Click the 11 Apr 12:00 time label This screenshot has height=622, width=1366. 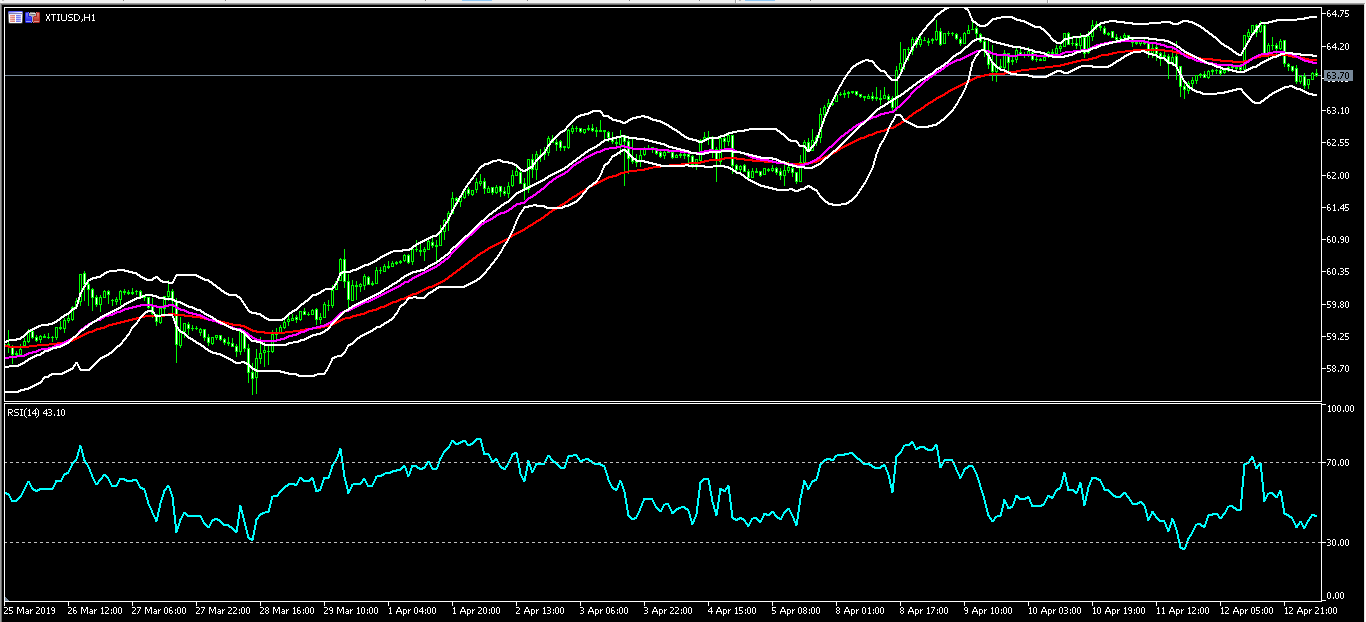coord(1182,609)
